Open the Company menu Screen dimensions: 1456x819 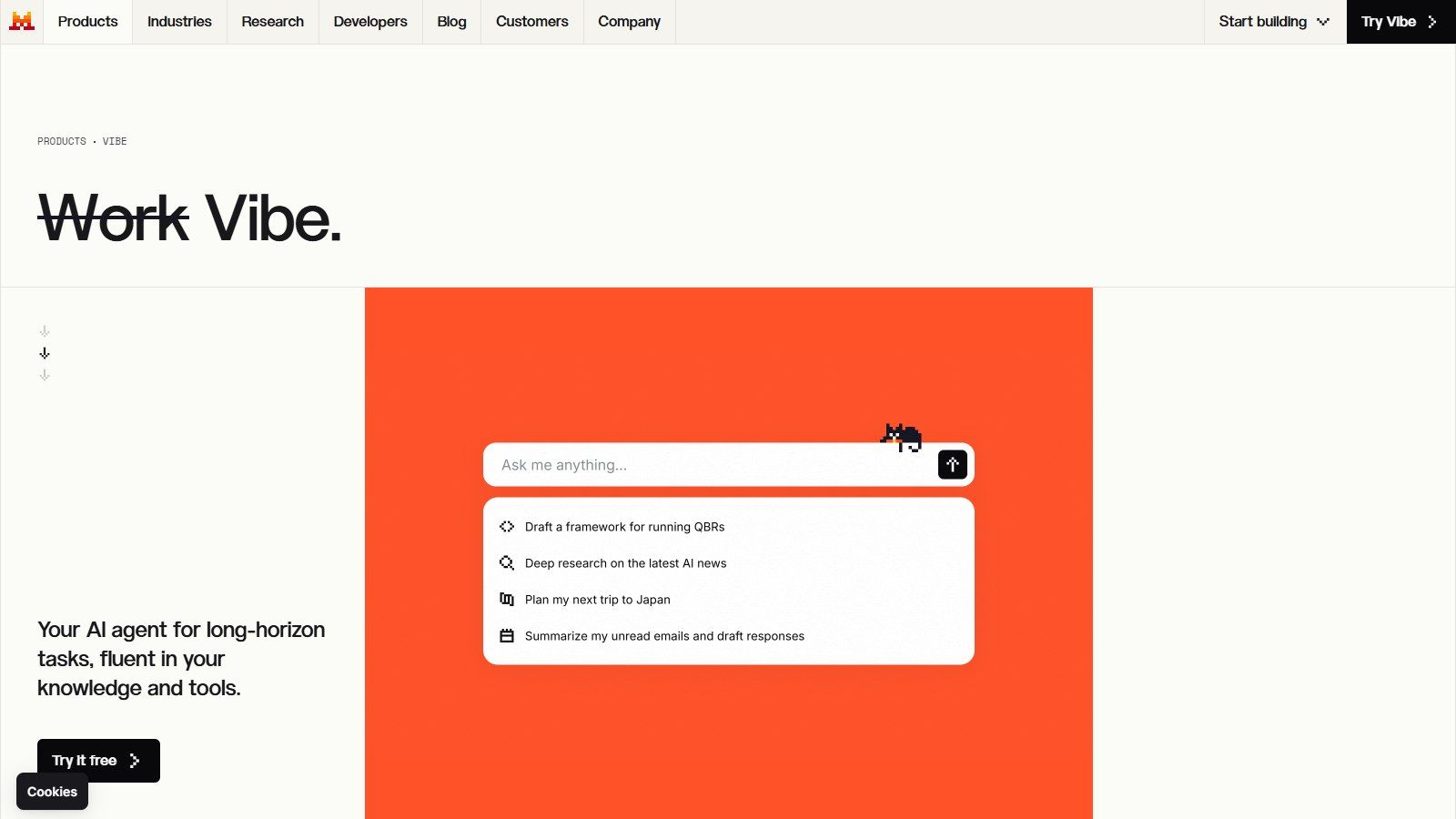[x=629, y=22]
